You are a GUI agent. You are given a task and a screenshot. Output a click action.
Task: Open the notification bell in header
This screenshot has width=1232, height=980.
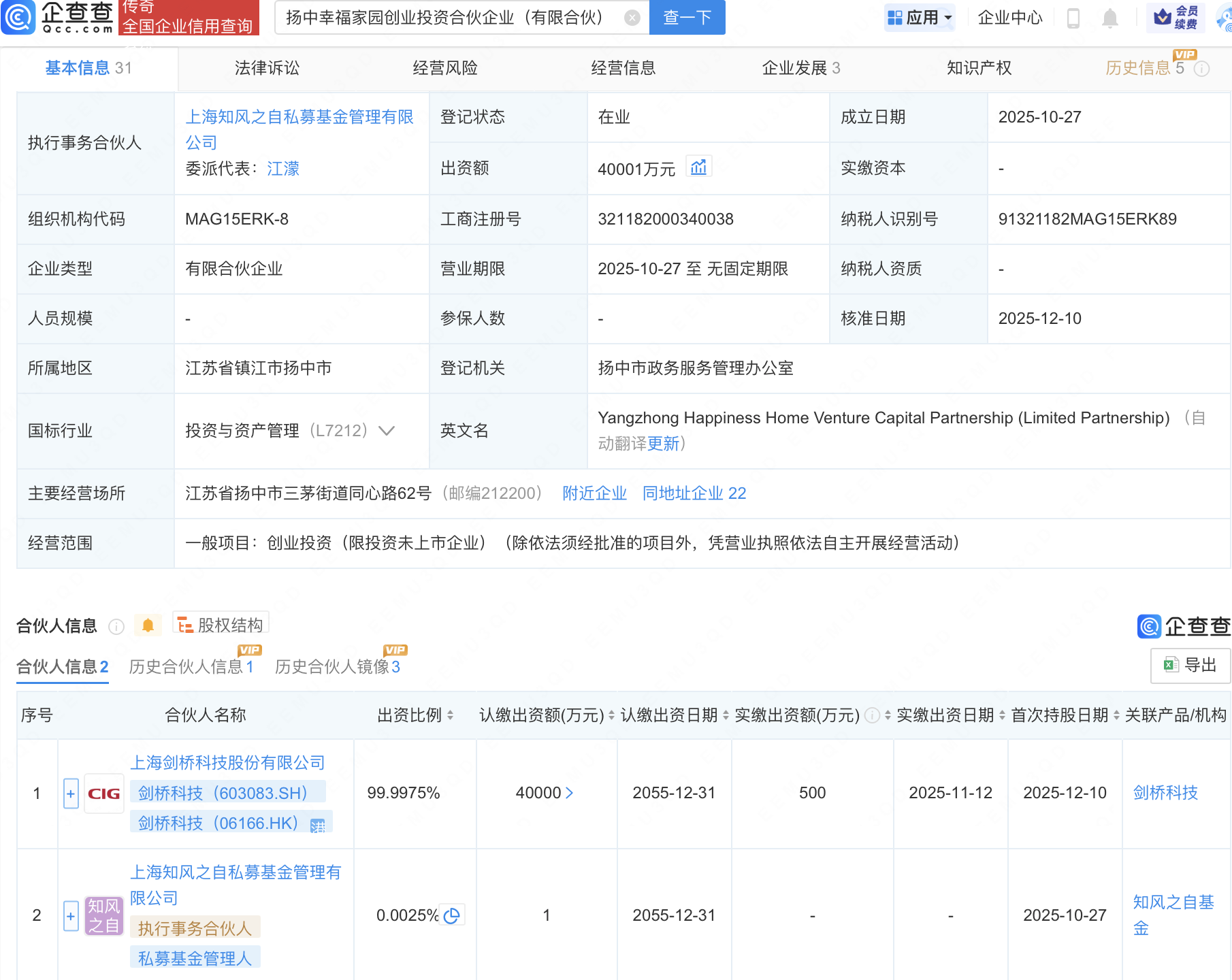1109,18
